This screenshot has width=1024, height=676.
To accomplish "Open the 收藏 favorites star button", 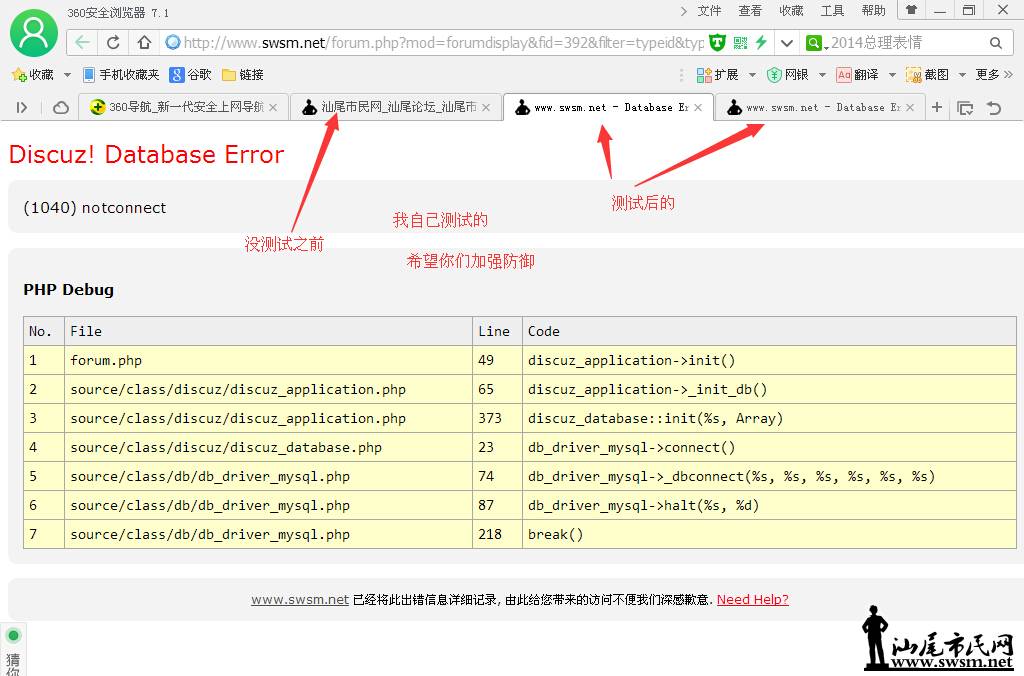I will tap(33, 74).
